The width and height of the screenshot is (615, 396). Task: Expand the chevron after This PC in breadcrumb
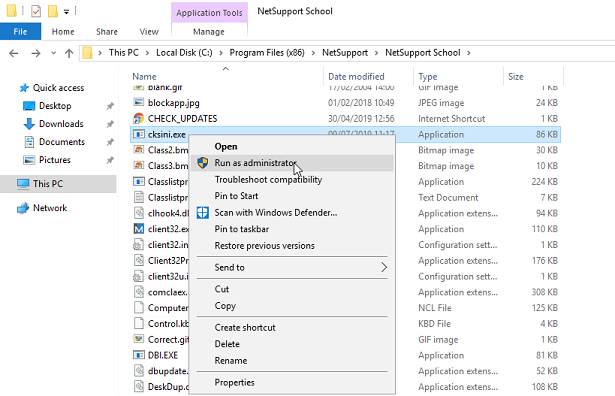[x=147, y=53]
